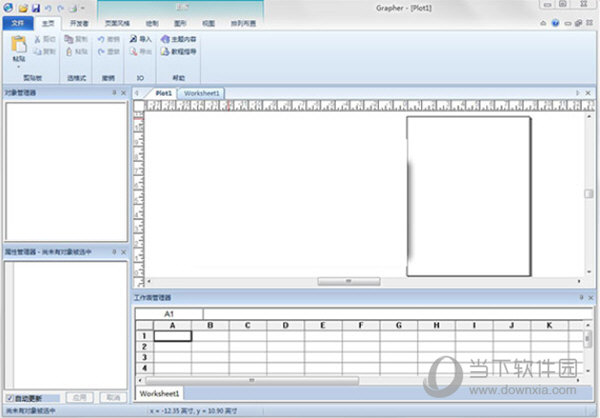Click the Copy icon in the clipboard group
This screenshot has height=418, width=600.
click(37, 51)
